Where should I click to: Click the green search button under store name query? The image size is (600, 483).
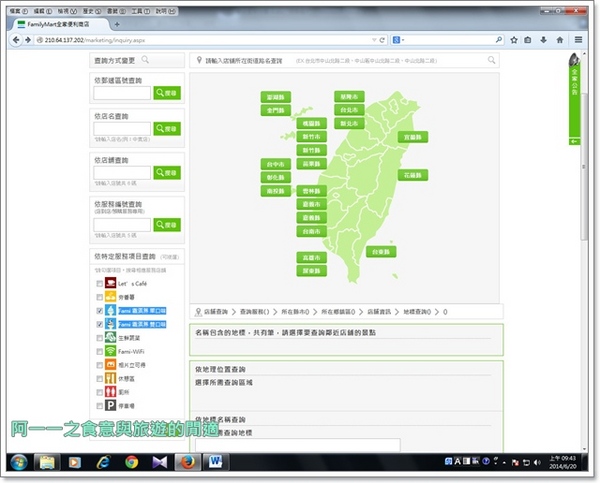[x=167, y=129]
